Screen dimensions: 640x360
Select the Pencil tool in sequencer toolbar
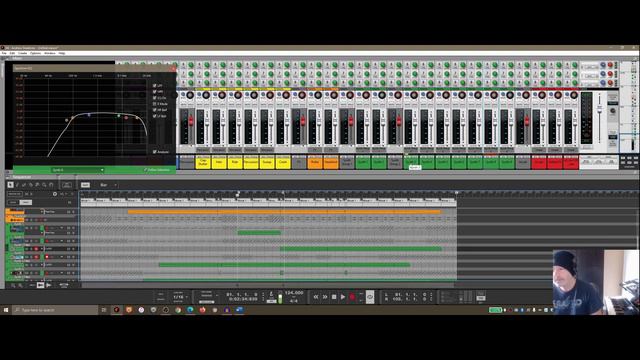pyautogui.click(x=17, y=185)
